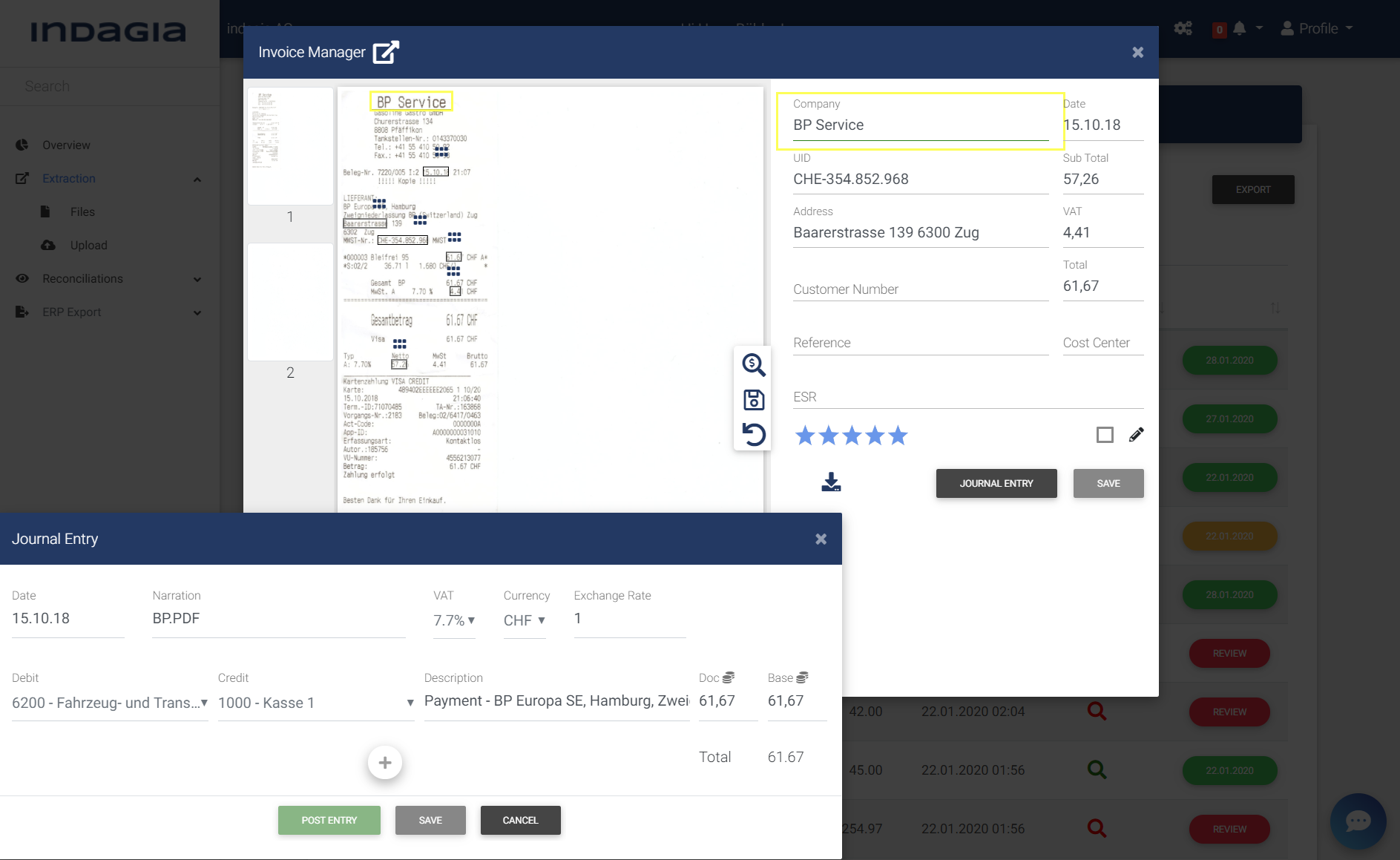1400x860 pixels.
Task: Click the floppy disk save icon
Action: [x=754, y=400]
